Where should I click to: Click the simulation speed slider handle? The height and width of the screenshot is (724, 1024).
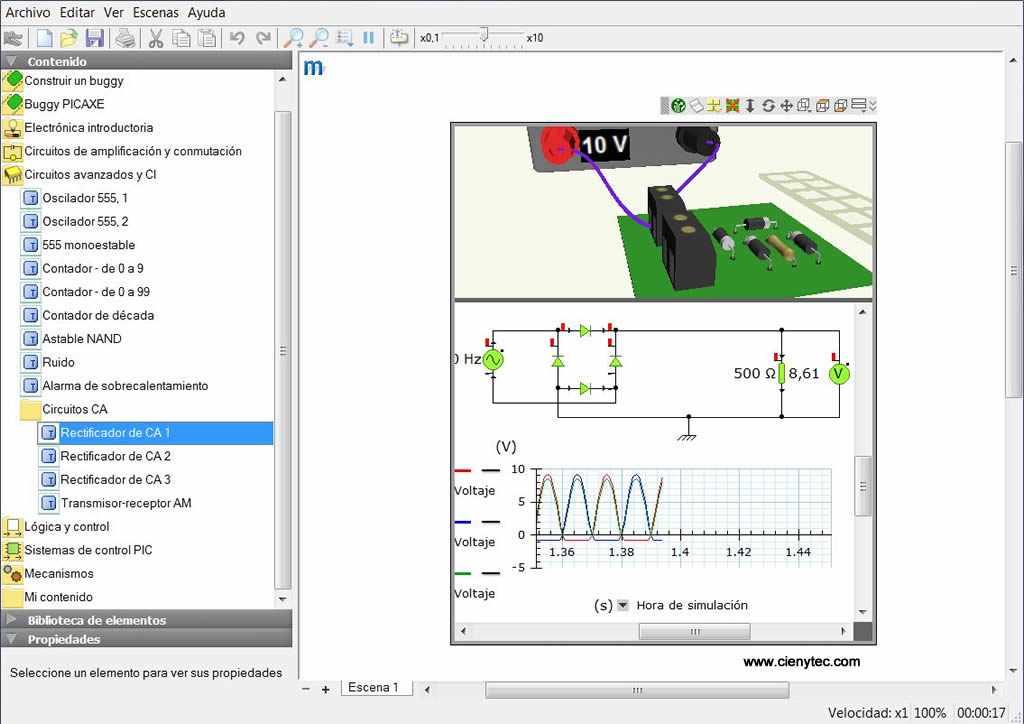click(484, 36)
